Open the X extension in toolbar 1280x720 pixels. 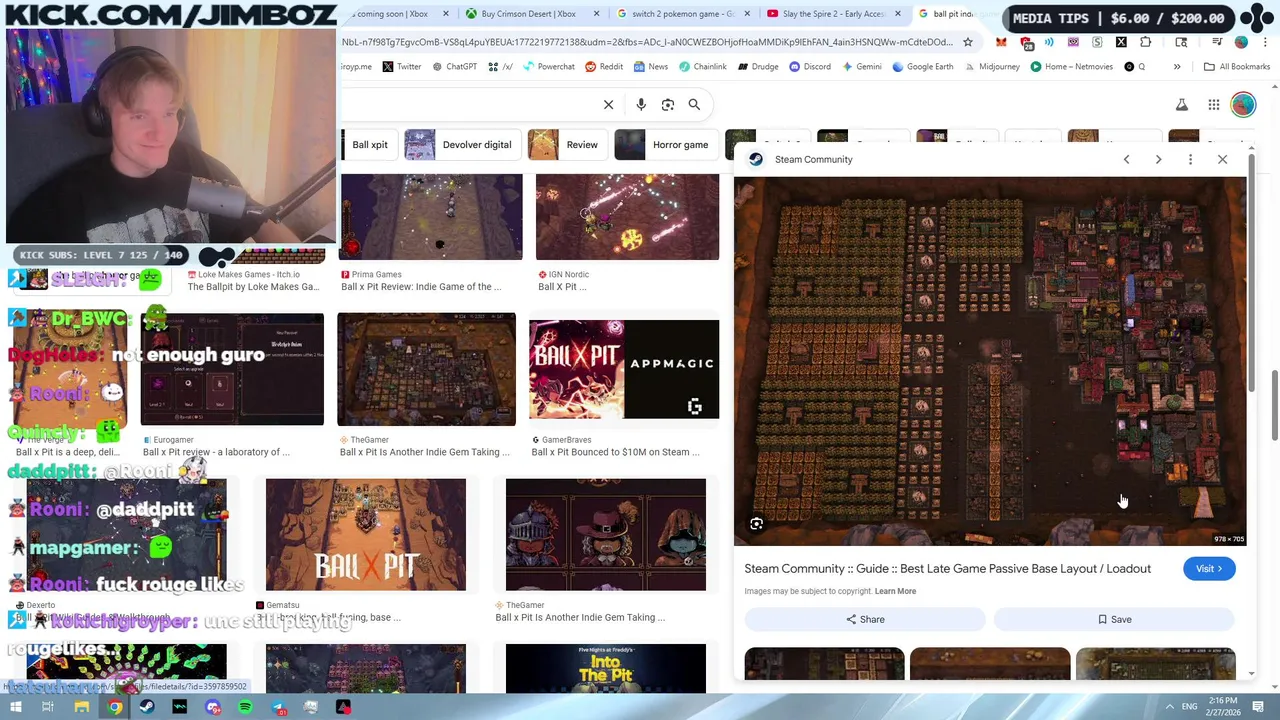tap(1121, 42)
